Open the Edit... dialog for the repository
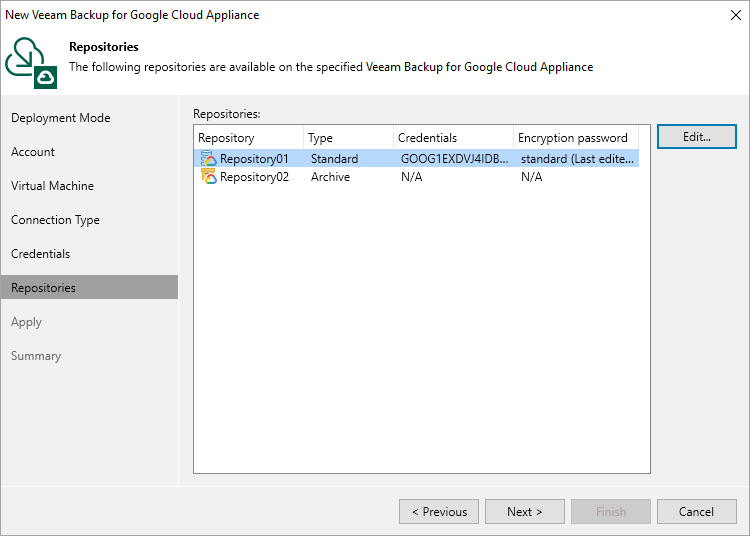Screen dimensions: 750x536 696,137
